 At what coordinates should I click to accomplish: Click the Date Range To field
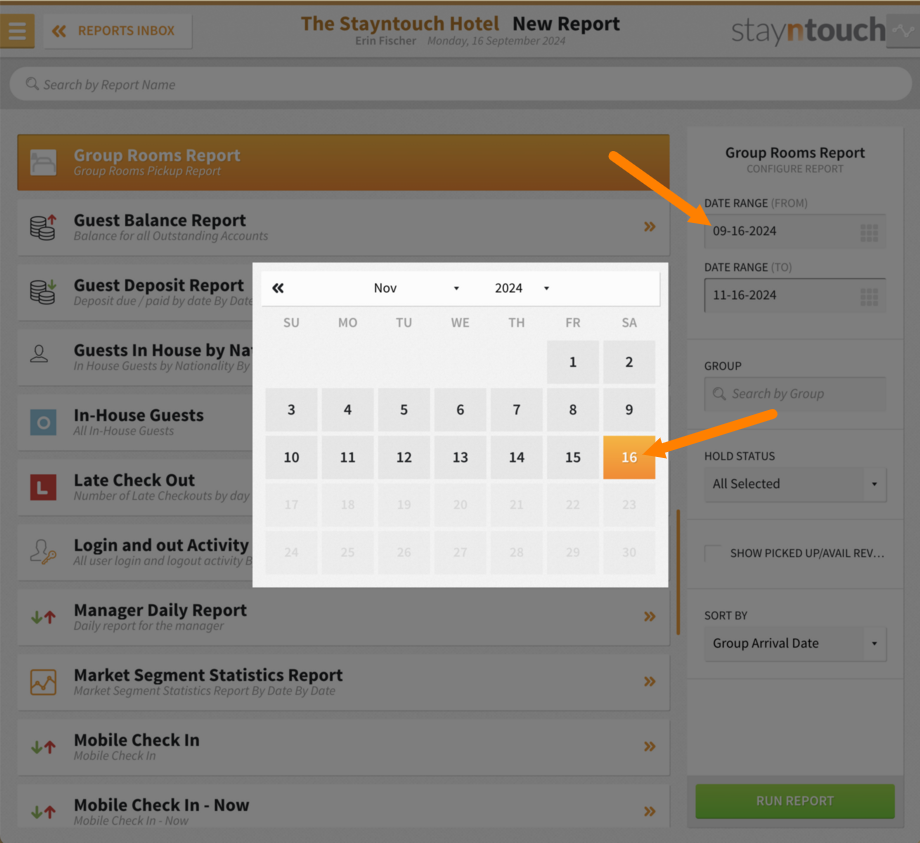[x=794, y=295]
